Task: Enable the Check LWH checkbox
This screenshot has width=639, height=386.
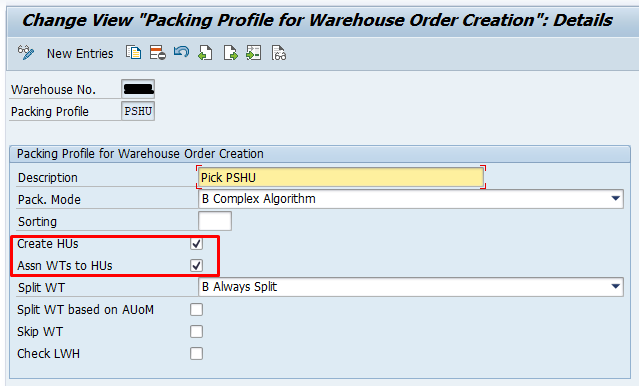Action: (196, 354)
